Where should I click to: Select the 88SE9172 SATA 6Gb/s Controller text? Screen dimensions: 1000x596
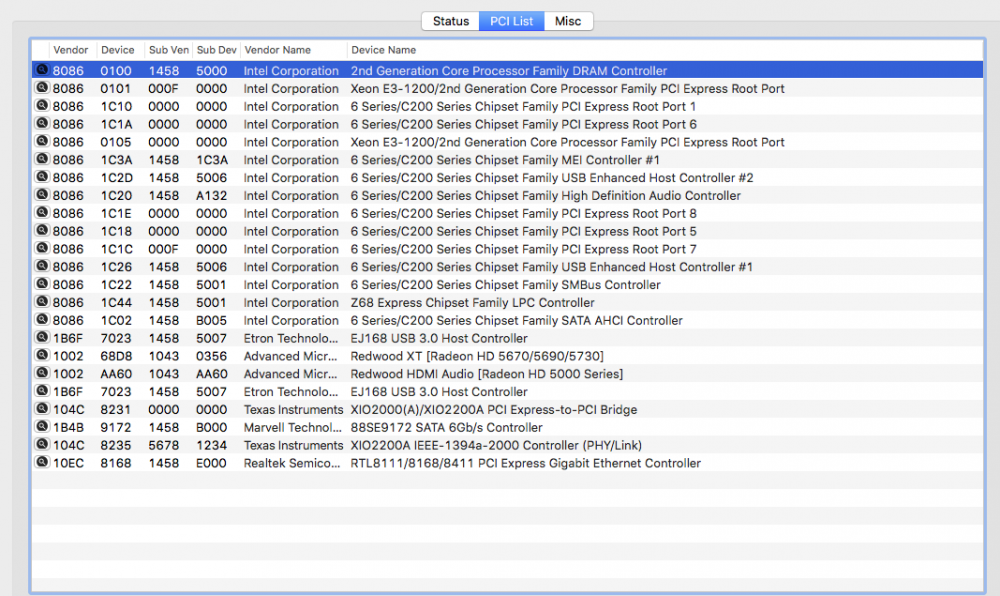coord(446,428)
